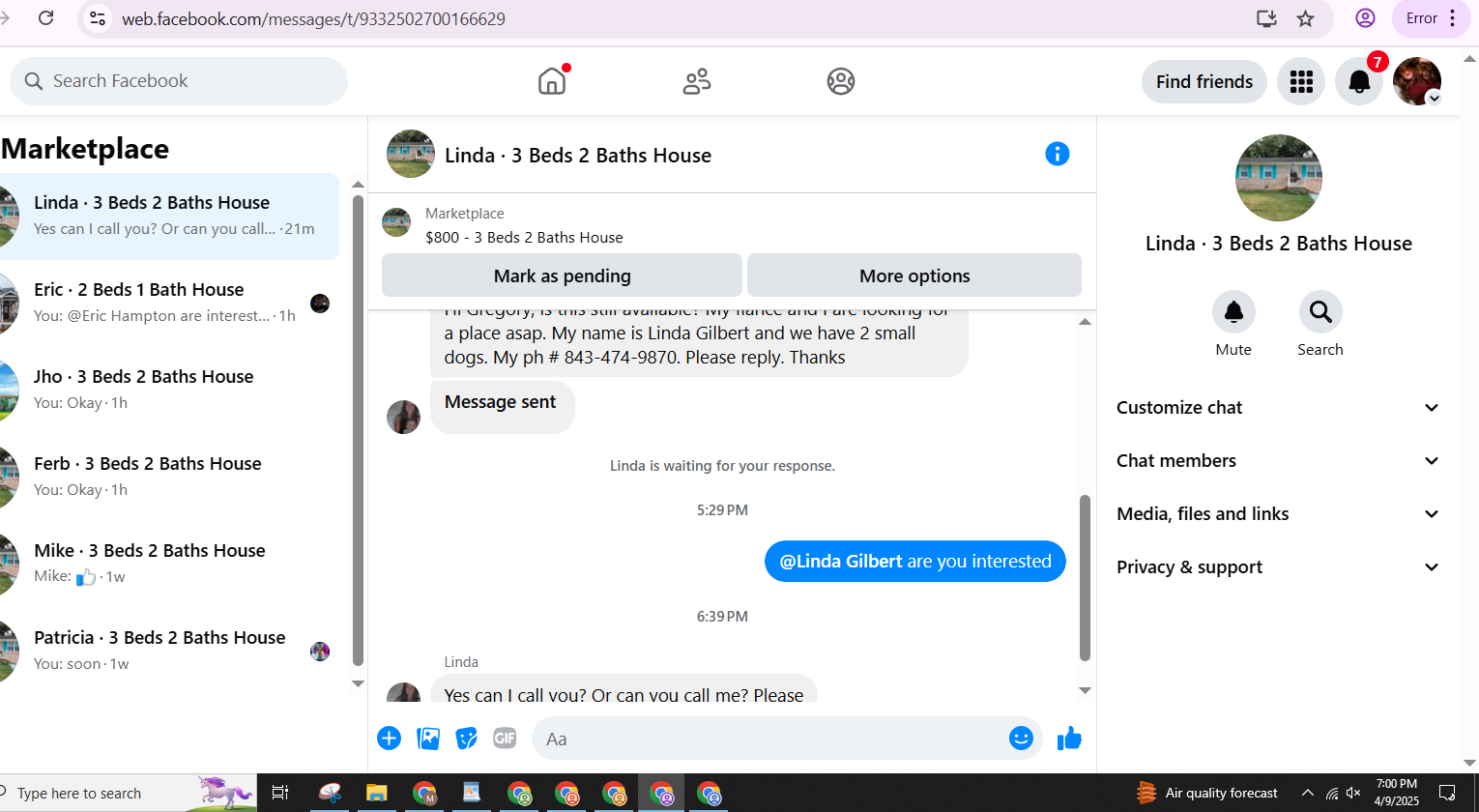Open Chrome install app icon in address bar
Image resolution: width=1479 pixels, height=812 pixels.
1266,18
